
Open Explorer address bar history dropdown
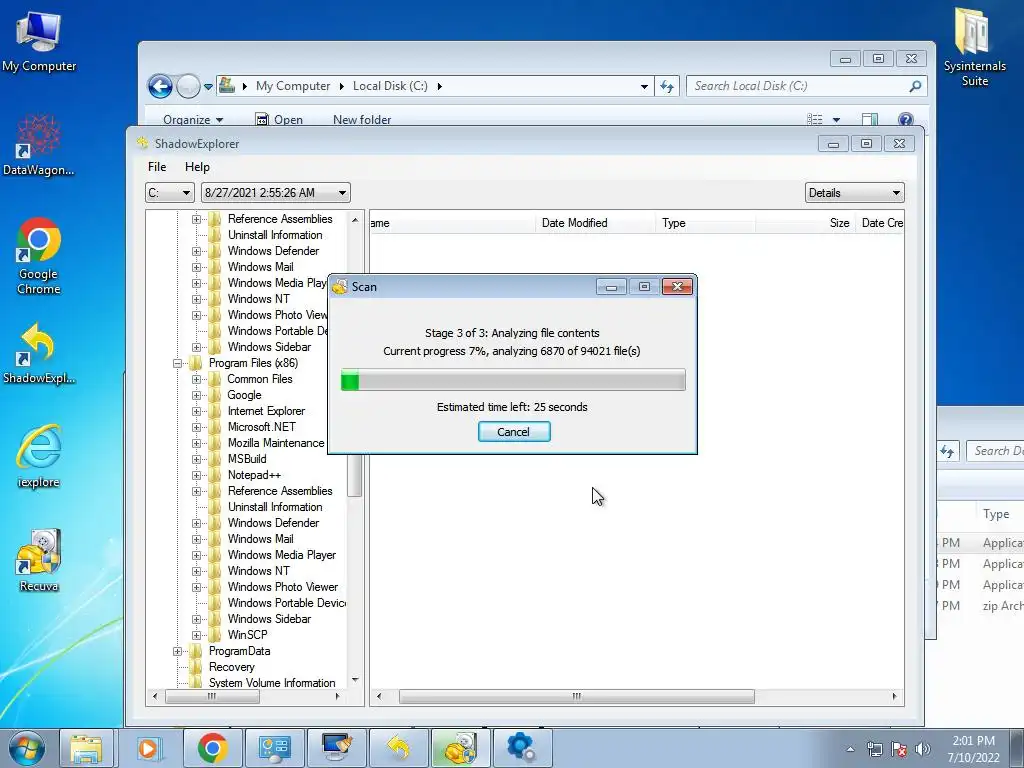pyautogui.click(x=644, y=86)
